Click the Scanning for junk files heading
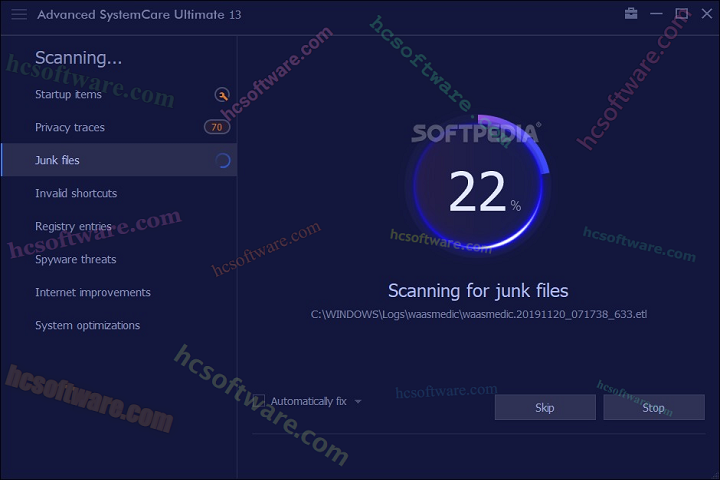720x480 pixels. [478, 291]
